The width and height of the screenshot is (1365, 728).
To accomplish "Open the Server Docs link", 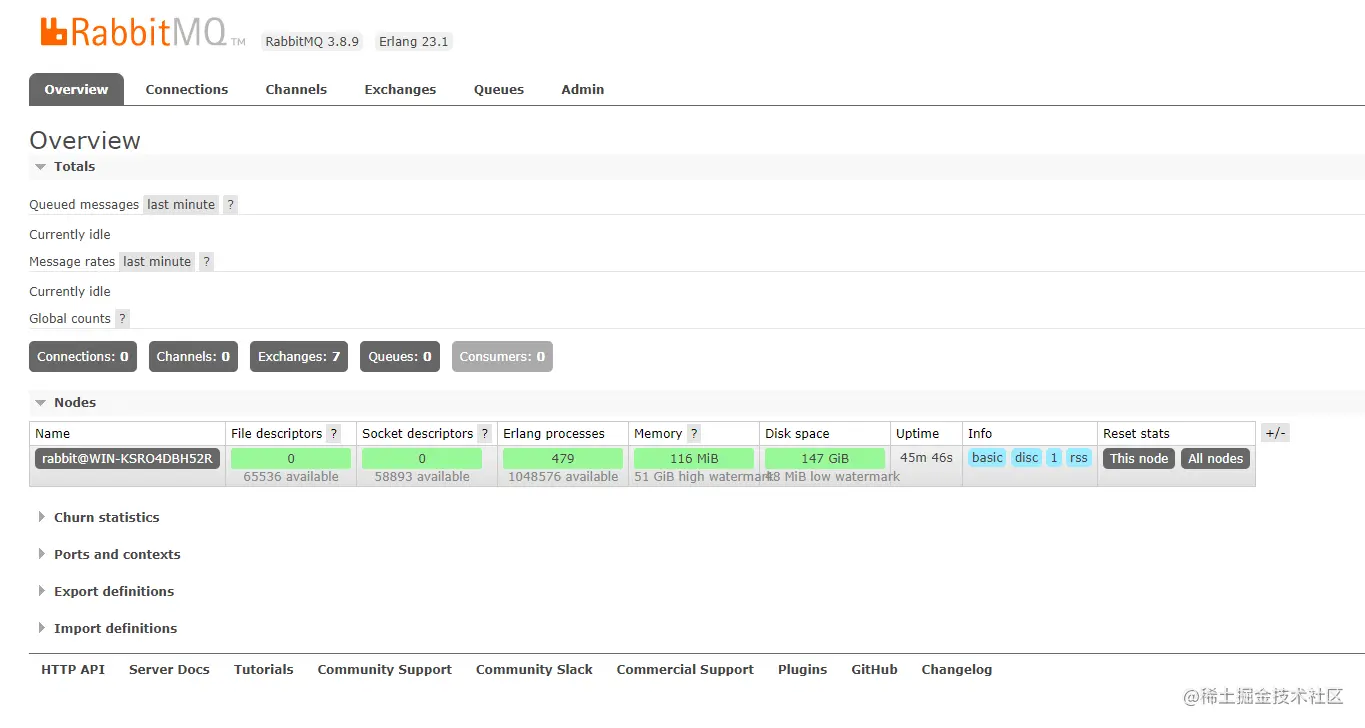I will click(x=169, y=670).
